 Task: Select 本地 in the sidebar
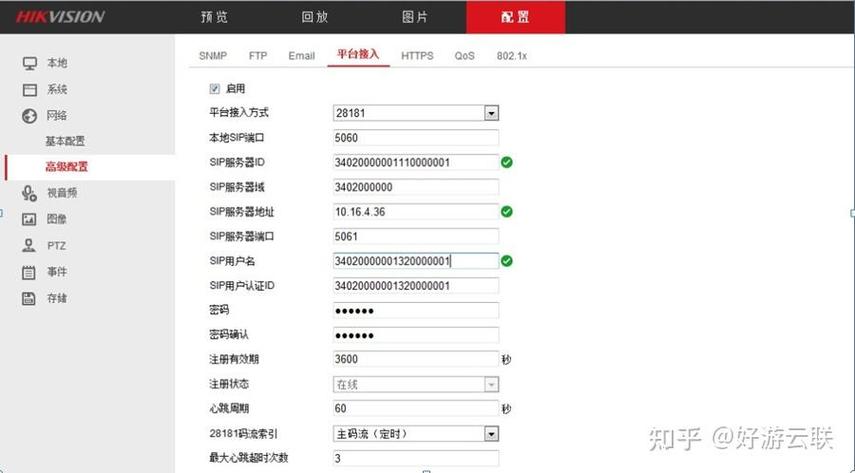pyautogui.click(x=57, y=63)
